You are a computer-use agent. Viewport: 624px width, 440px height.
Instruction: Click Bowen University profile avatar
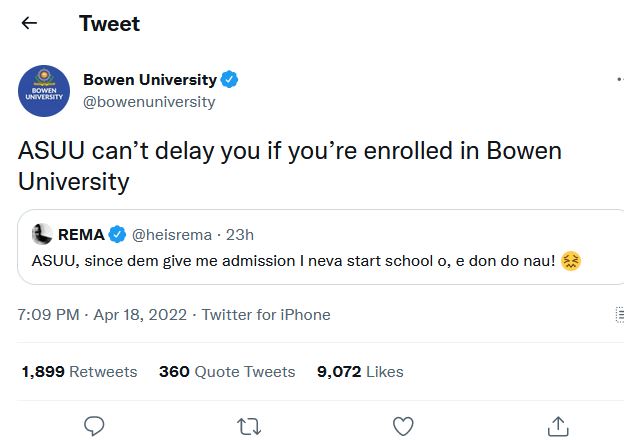(44, 91)
